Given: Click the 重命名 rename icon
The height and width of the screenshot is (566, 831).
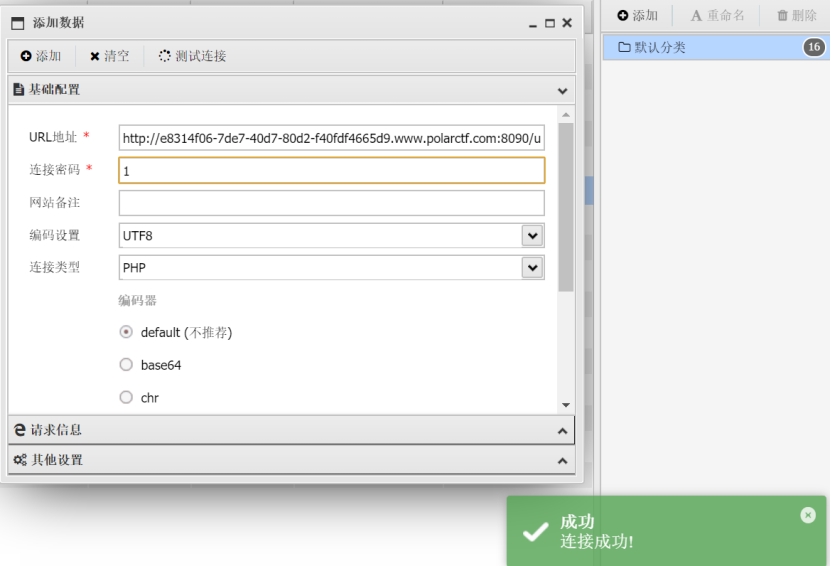Looking at the screenshot, I should [x=696, y=16].
